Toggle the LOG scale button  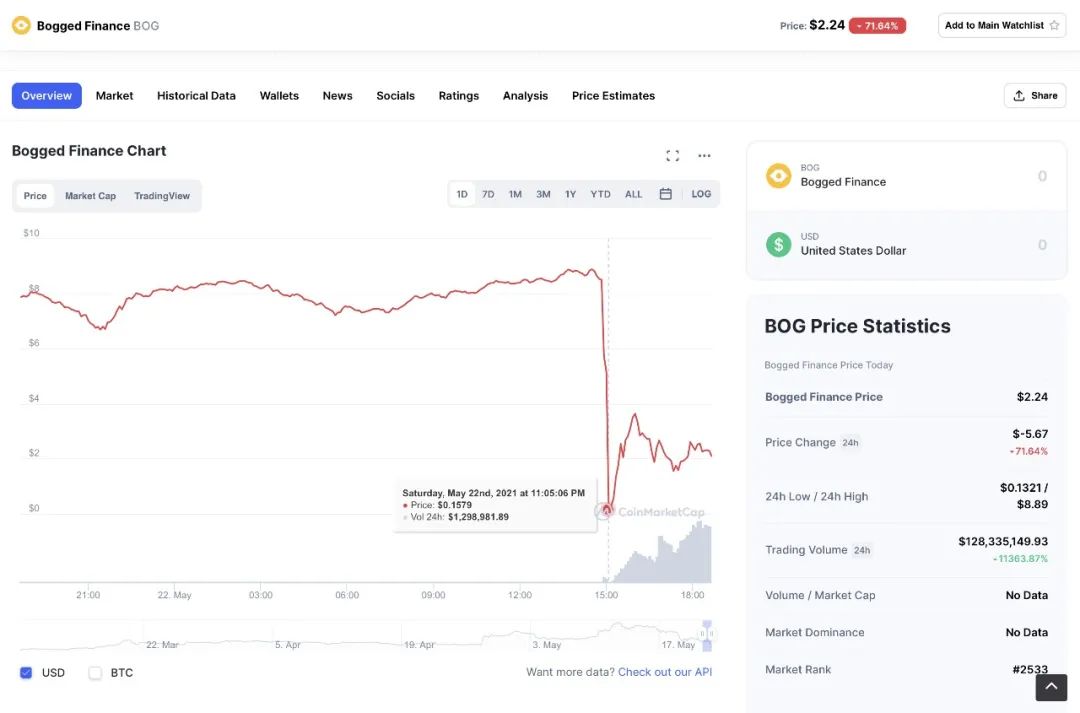tap(701, 194)
